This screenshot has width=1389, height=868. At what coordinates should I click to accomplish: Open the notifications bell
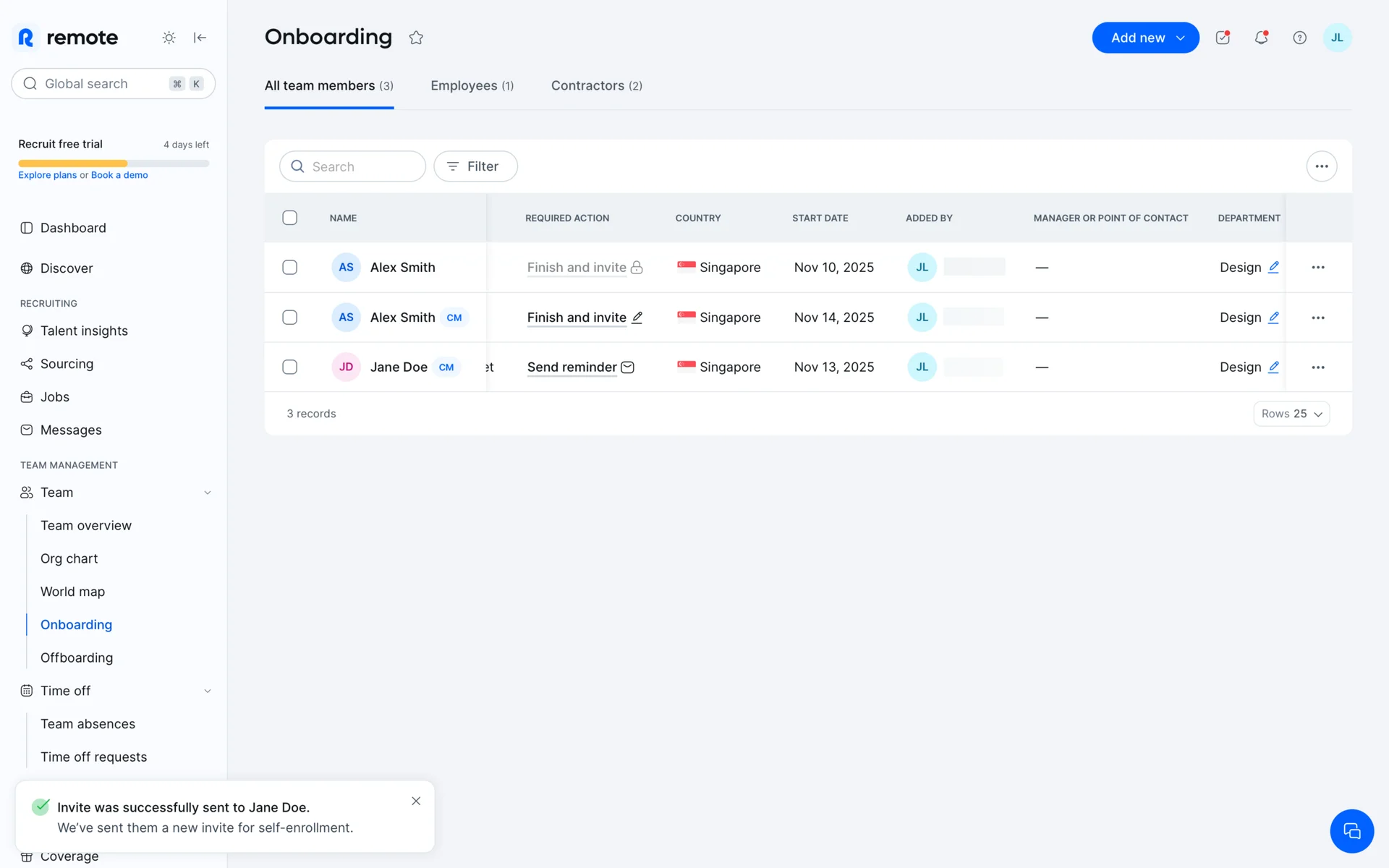point(1261,38)
